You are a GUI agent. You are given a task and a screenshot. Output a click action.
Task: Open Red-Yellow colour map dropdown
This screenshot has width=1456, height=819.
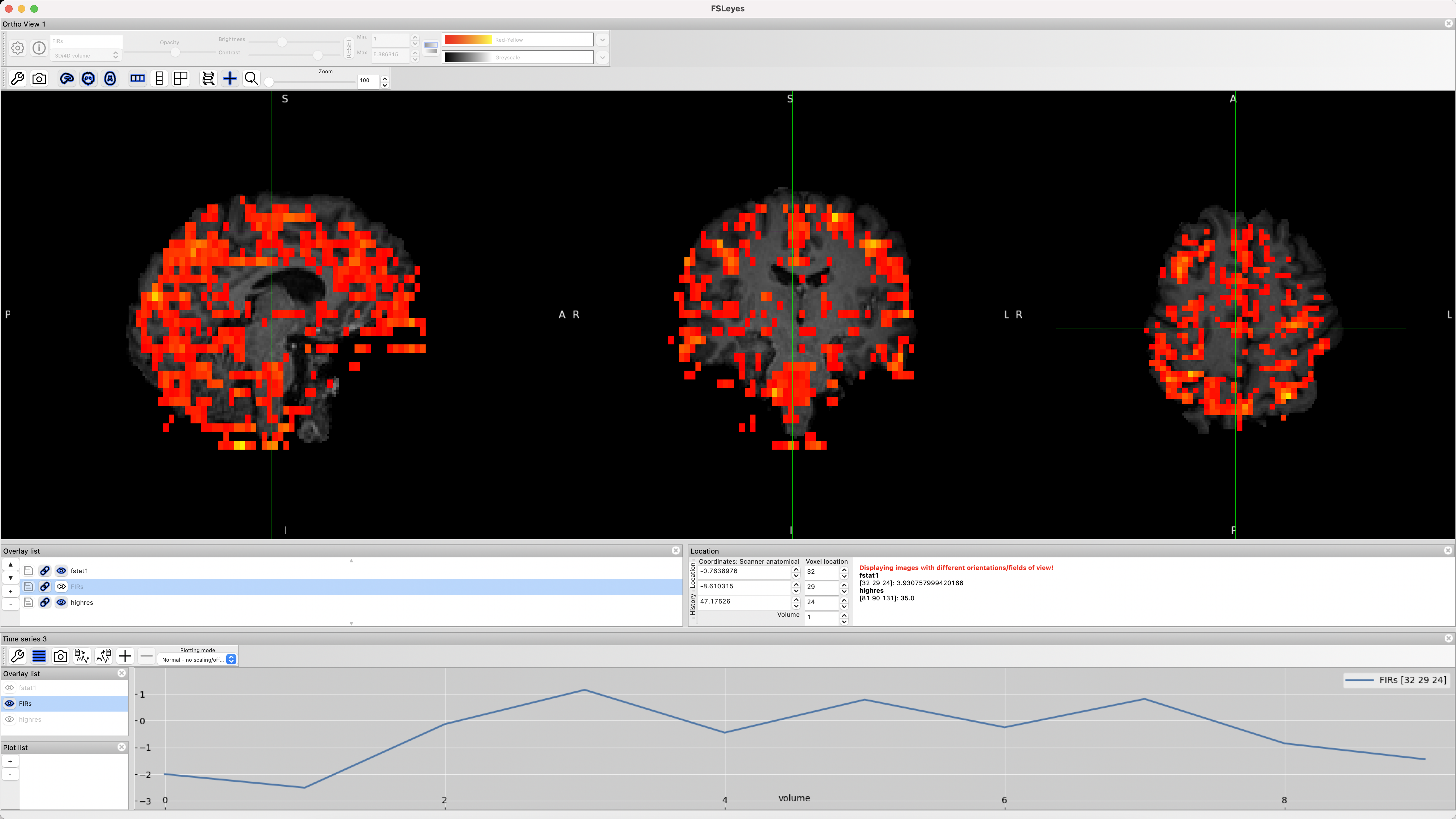602,39
